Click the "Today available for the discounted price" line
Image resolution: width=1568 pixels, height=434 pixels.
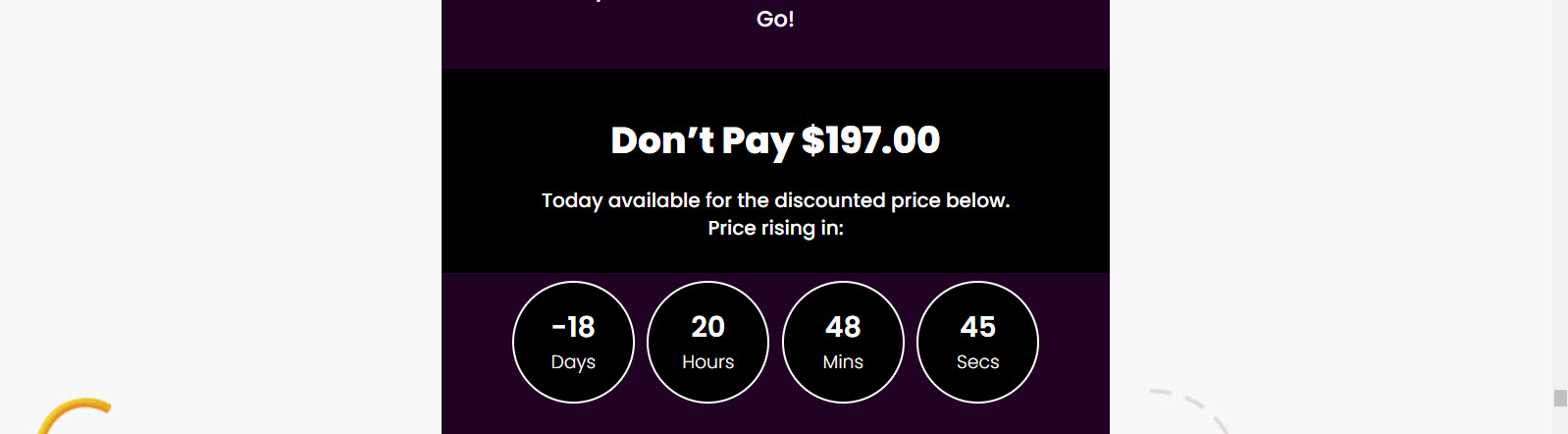(x=775, y=200)
